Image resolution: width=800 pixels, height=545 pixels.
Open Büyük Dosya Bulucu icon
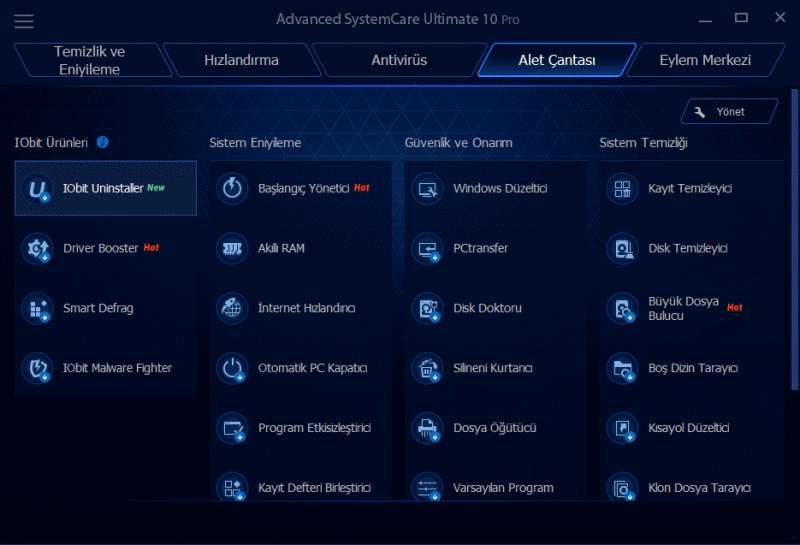pos(622,308)
